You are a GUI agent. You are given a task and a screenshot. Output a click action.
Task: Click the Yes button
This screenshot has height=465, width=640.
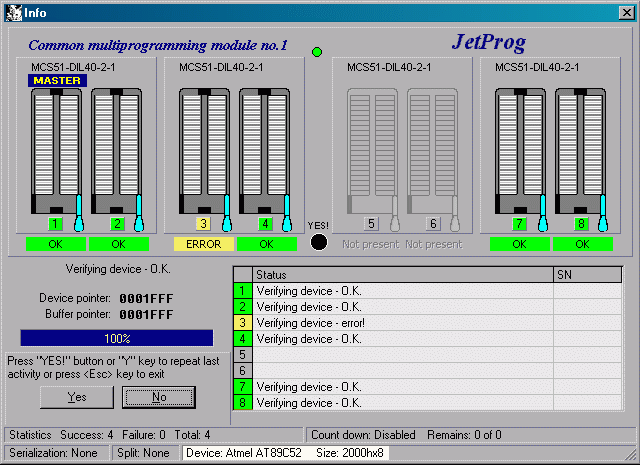tap(76, 397)
